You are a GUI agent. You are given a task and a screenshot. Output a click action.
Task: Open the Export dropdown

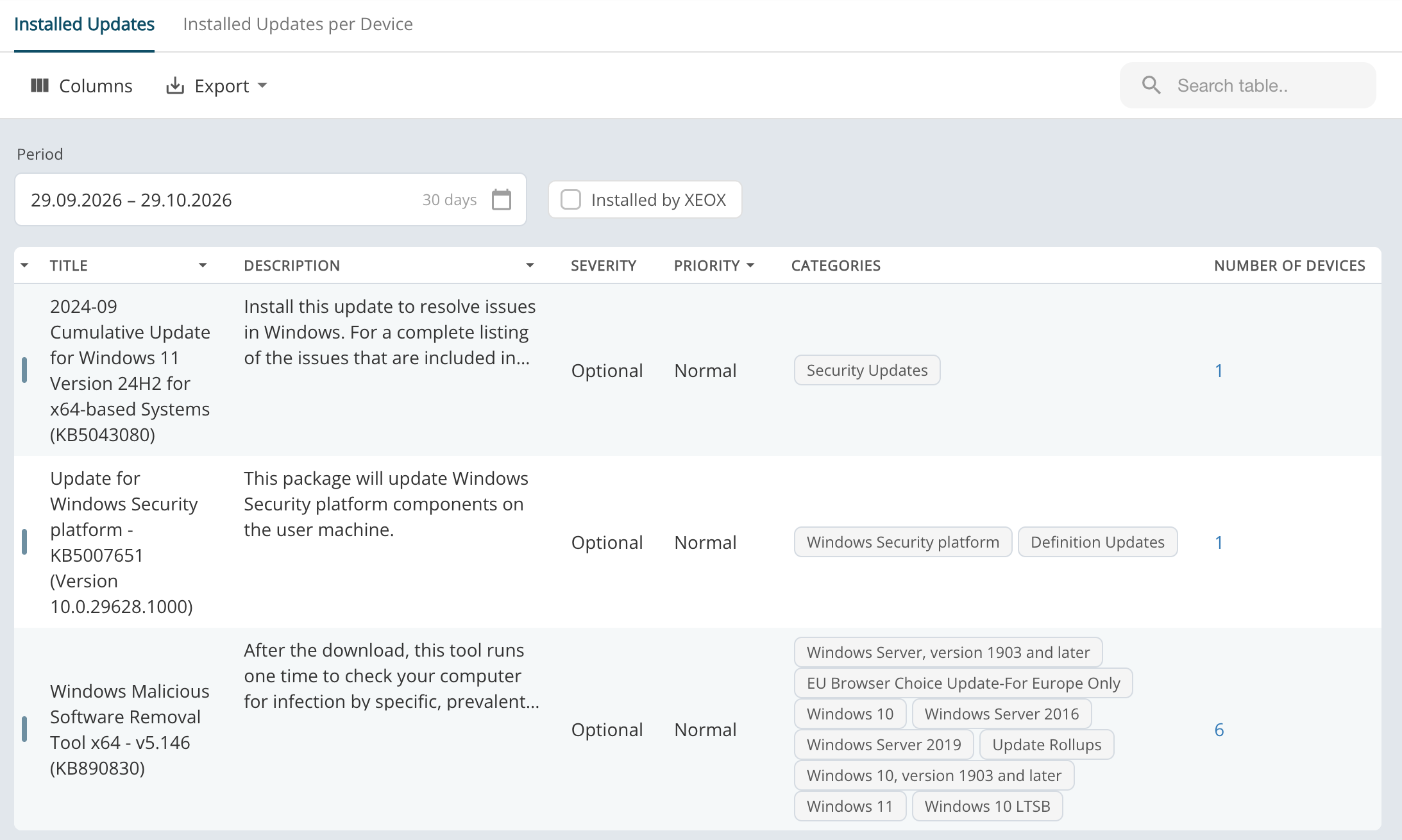[x=216, y=86]
